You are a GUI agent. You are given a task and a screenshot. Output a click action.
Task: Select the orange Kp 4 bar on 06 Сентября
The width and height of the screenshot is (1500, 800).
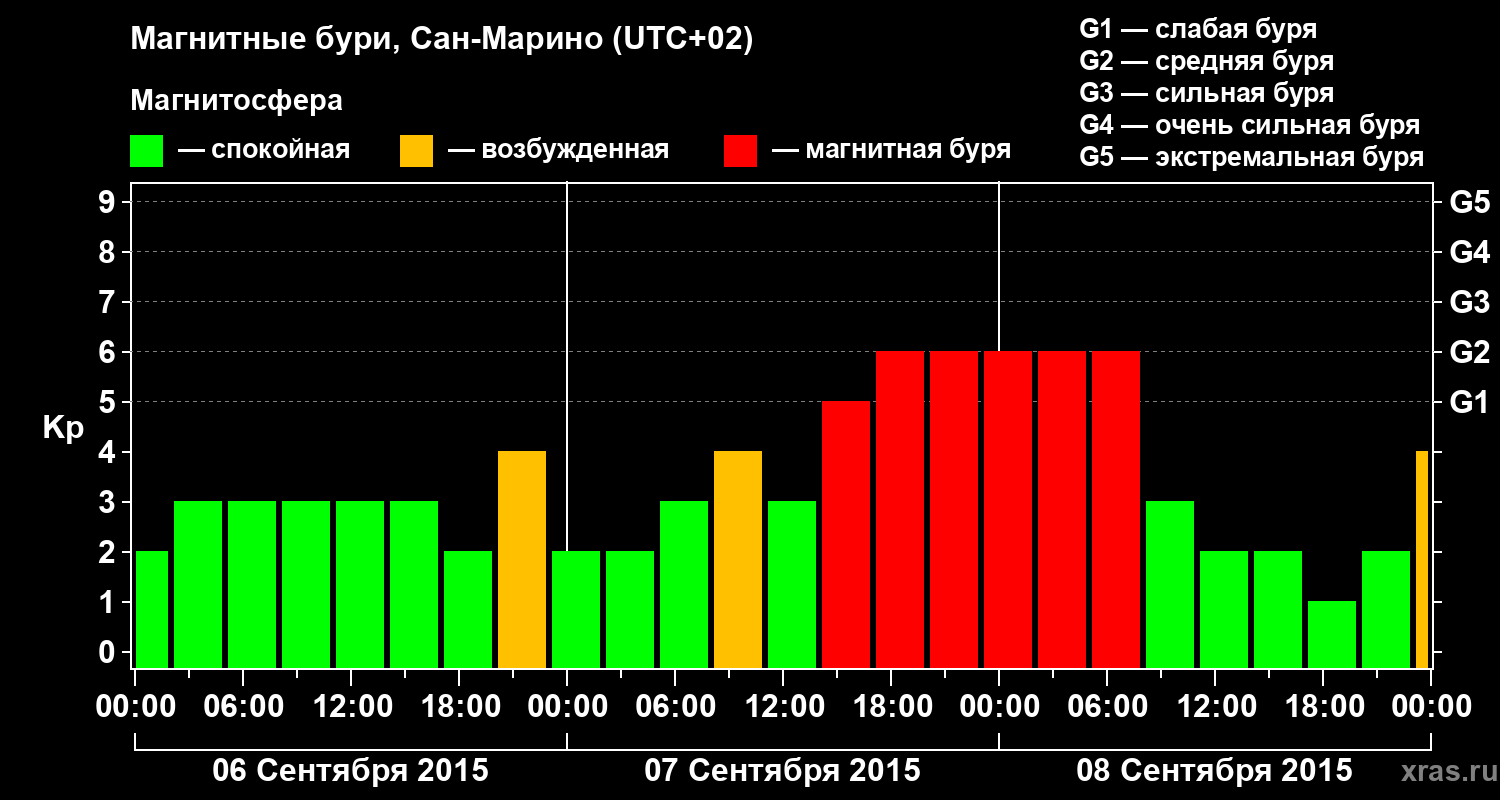(x=522, y=560)
